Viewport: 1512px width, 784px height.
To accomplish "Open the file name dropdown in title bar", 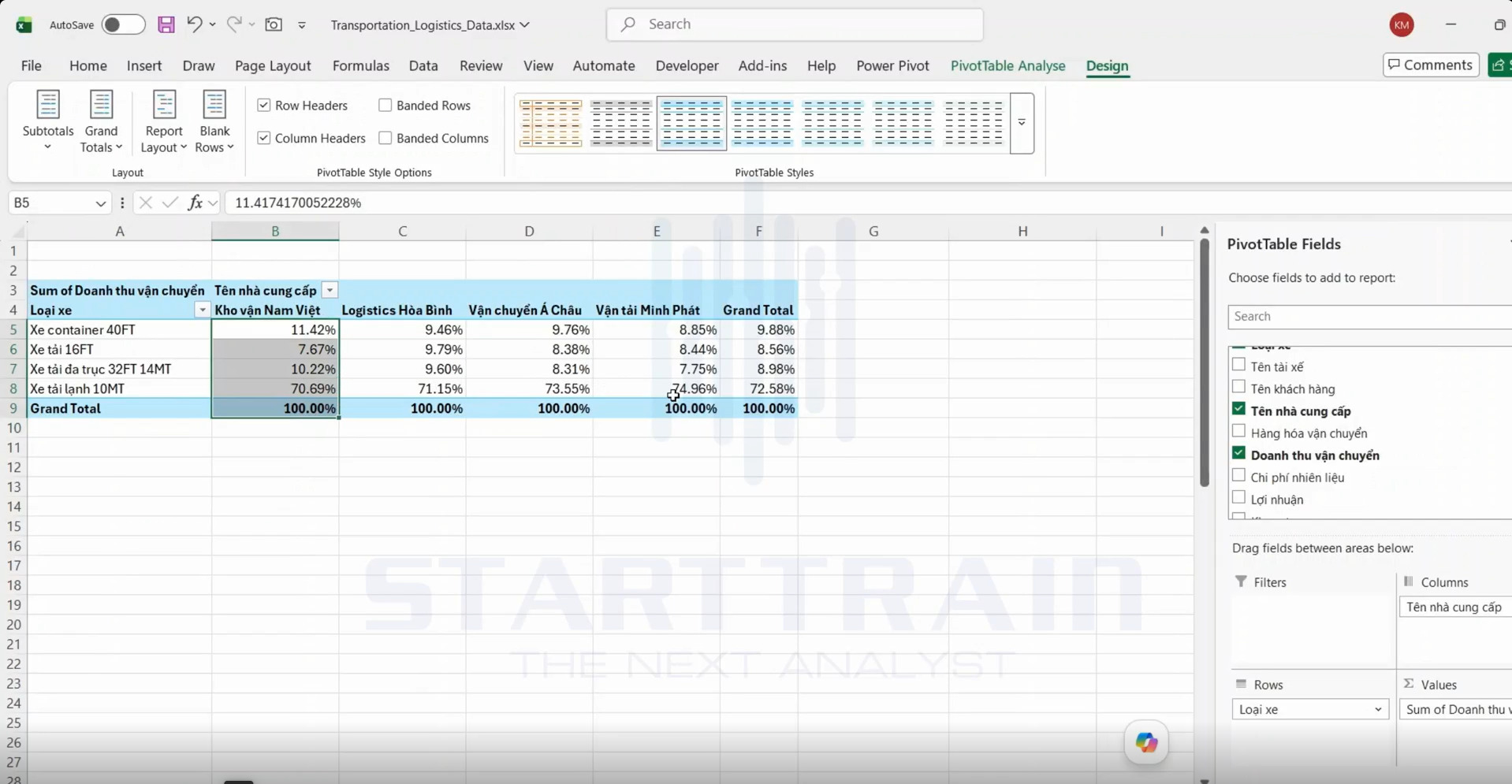I will click(x=525, y=24).
